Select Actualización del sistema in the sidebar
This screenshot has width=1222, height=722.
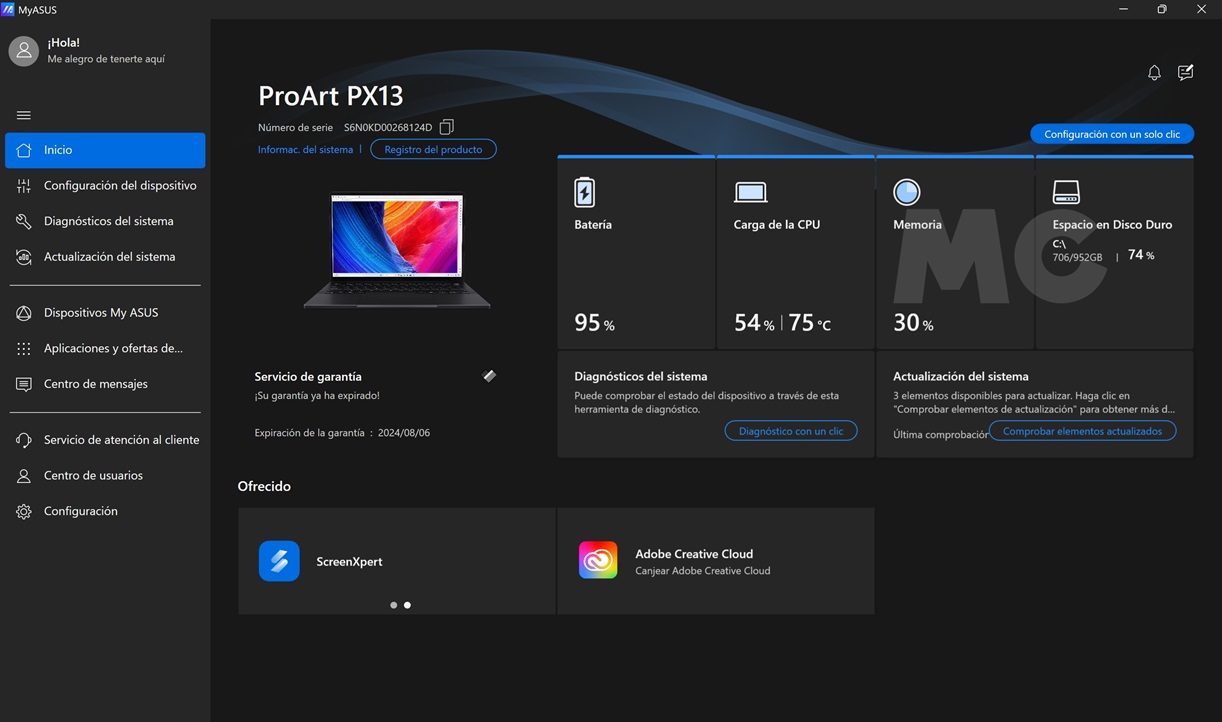pos(109,257)
